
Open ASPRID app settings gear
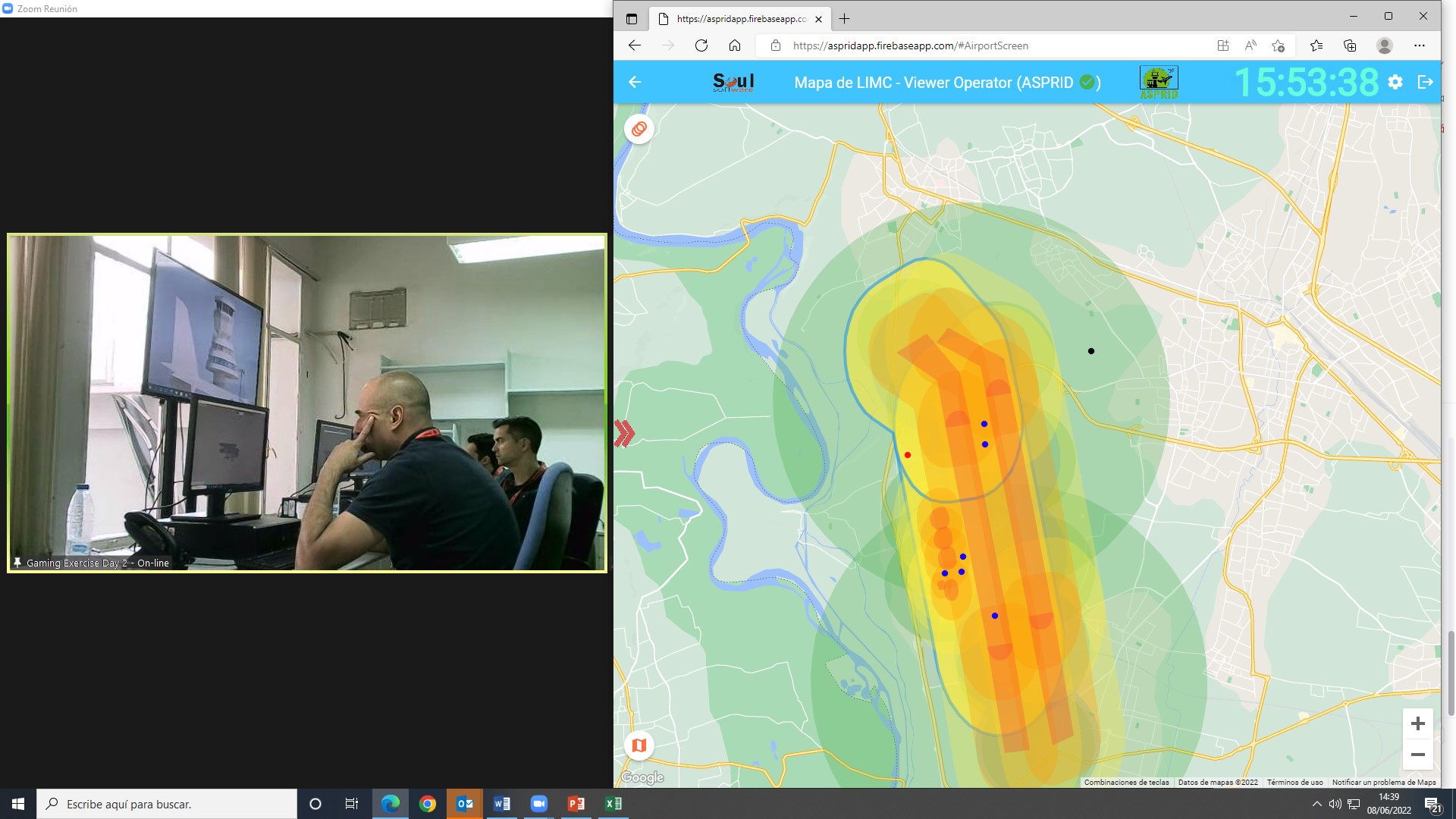click(1395, 82)
